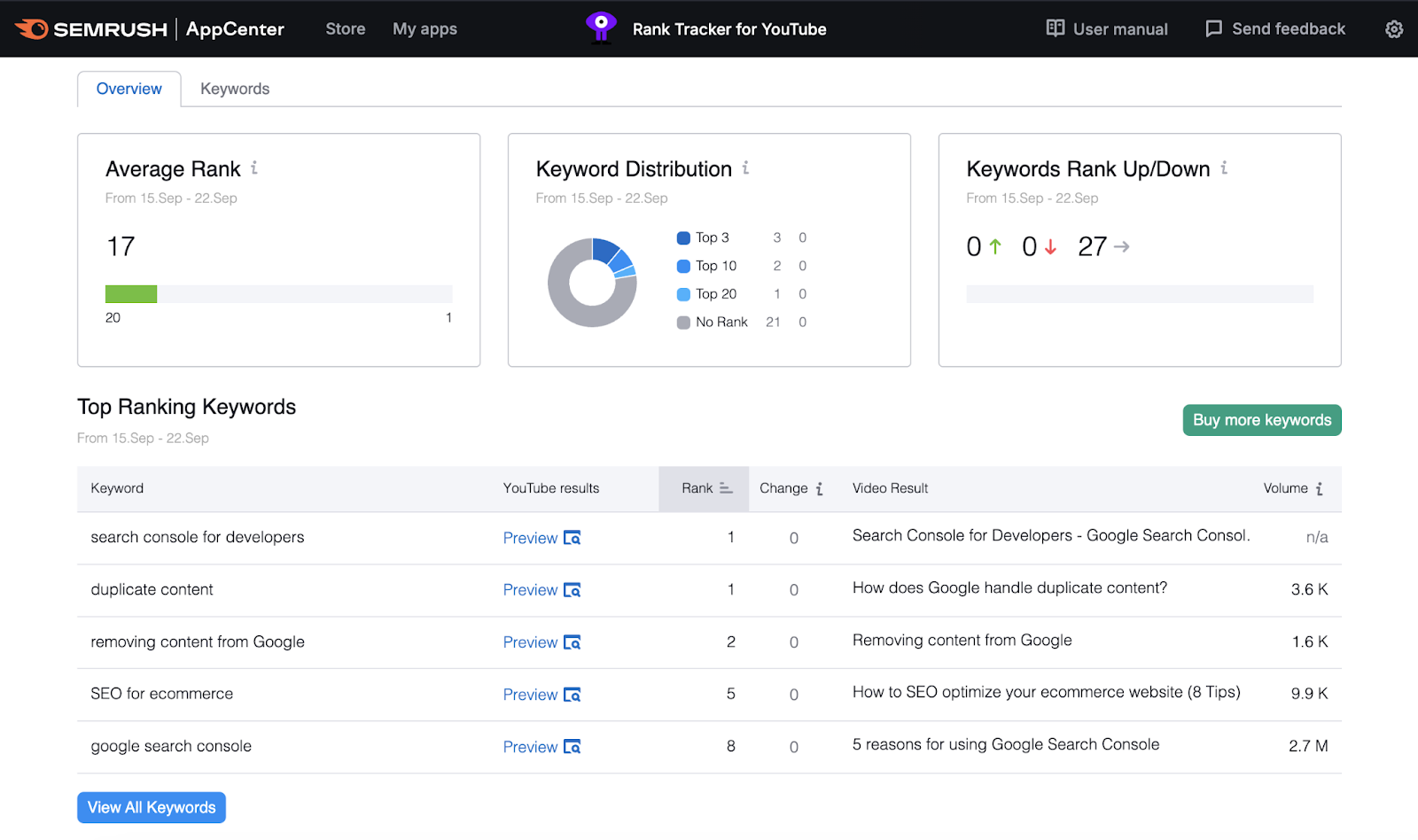Toggle the Rank column sort order
This screenshot has width=1418, height=840.
(x=725, y=488)
